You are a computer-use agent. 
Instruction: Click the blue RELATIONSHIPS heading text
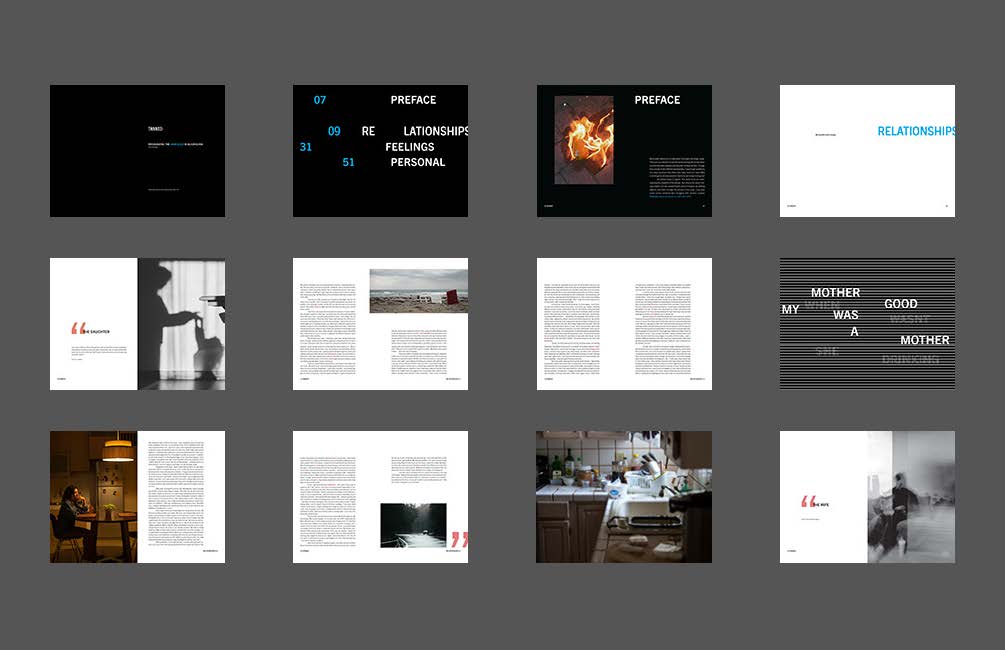pyautogui.click(x=915, y=131)
